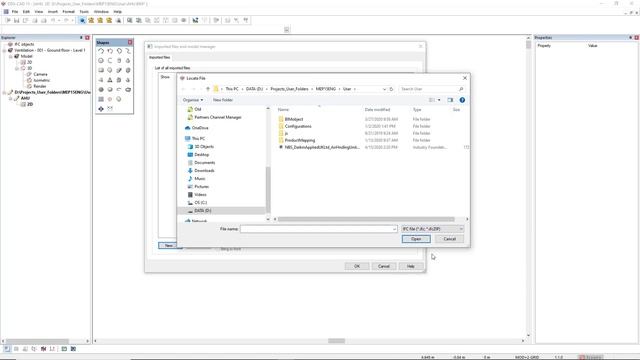Screen dimensions: 640x360
Task: Open Documents in navigation pane
Action: [204, 162]
